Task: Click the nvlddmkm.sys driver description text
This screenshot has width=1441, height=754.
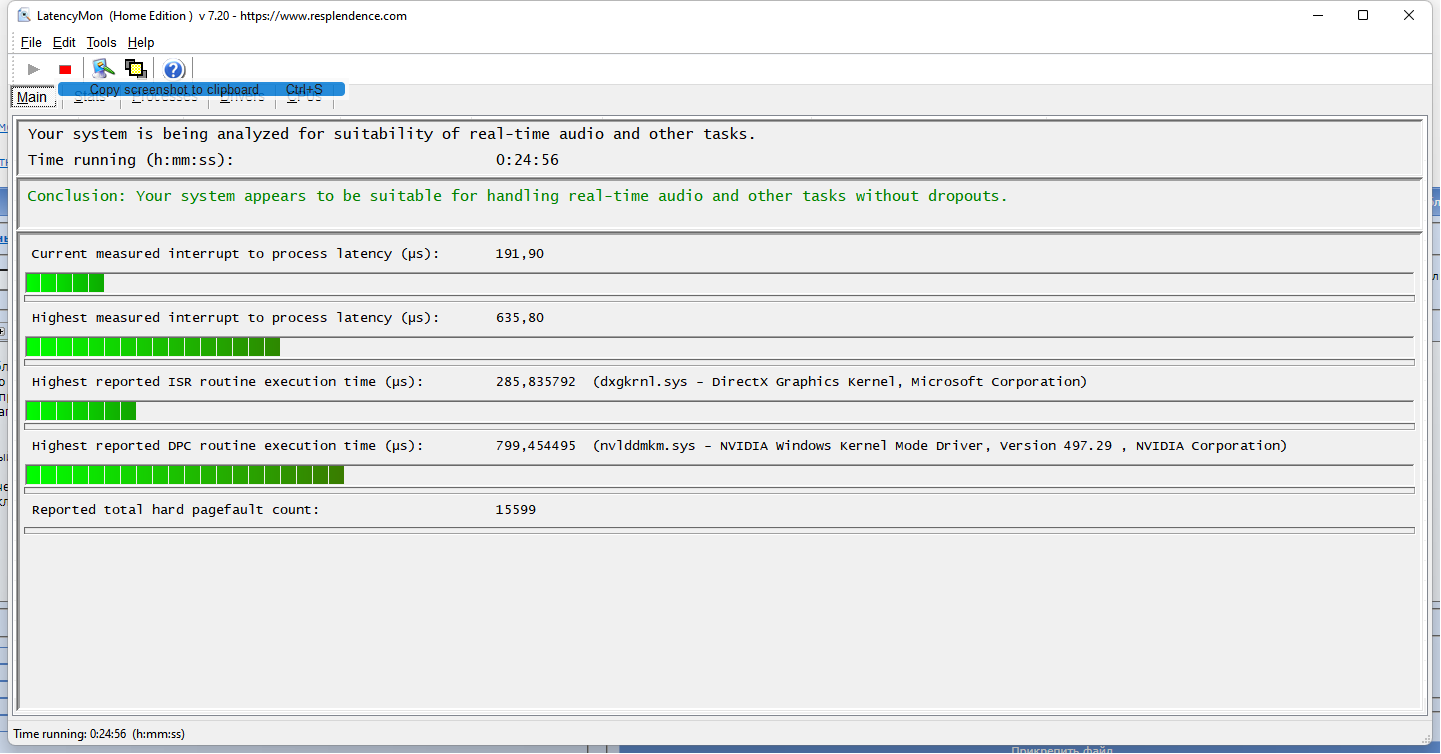Action: 939,446
